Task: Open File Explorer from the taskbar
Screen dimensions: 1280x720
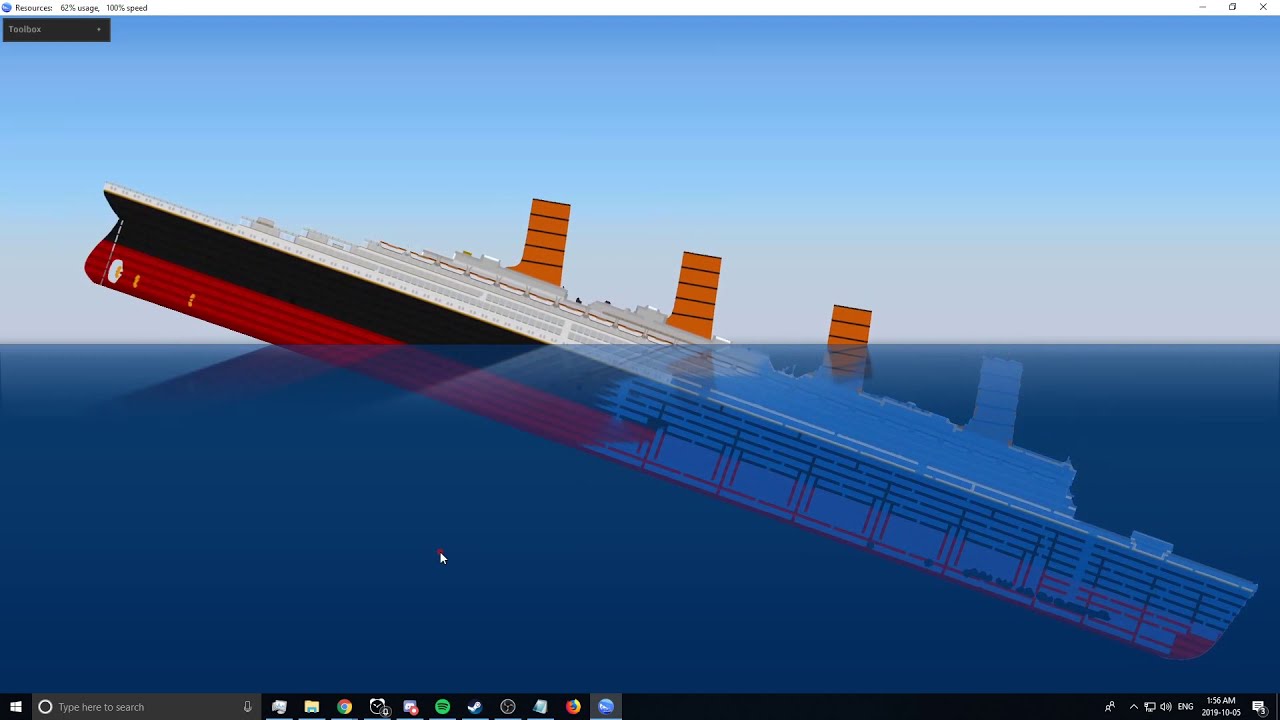Action: click(312, 707)
